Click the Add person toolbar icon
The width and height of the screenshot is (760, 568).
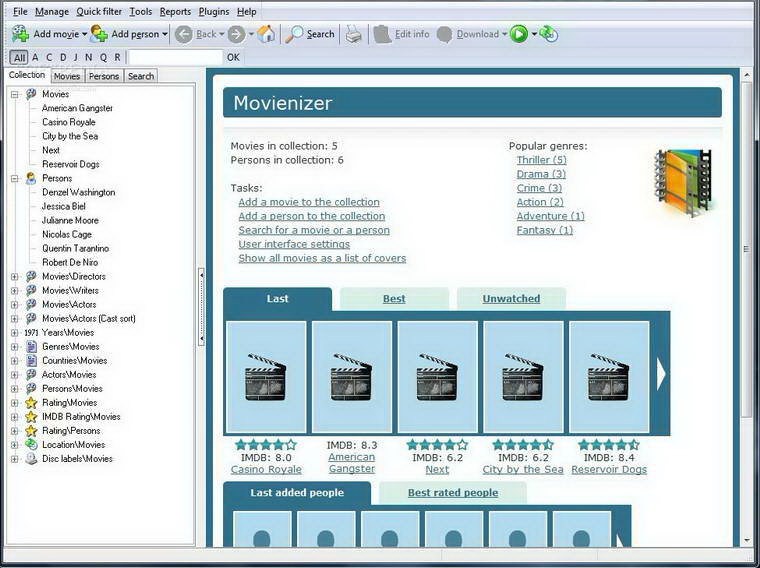[x=99, y=34]
